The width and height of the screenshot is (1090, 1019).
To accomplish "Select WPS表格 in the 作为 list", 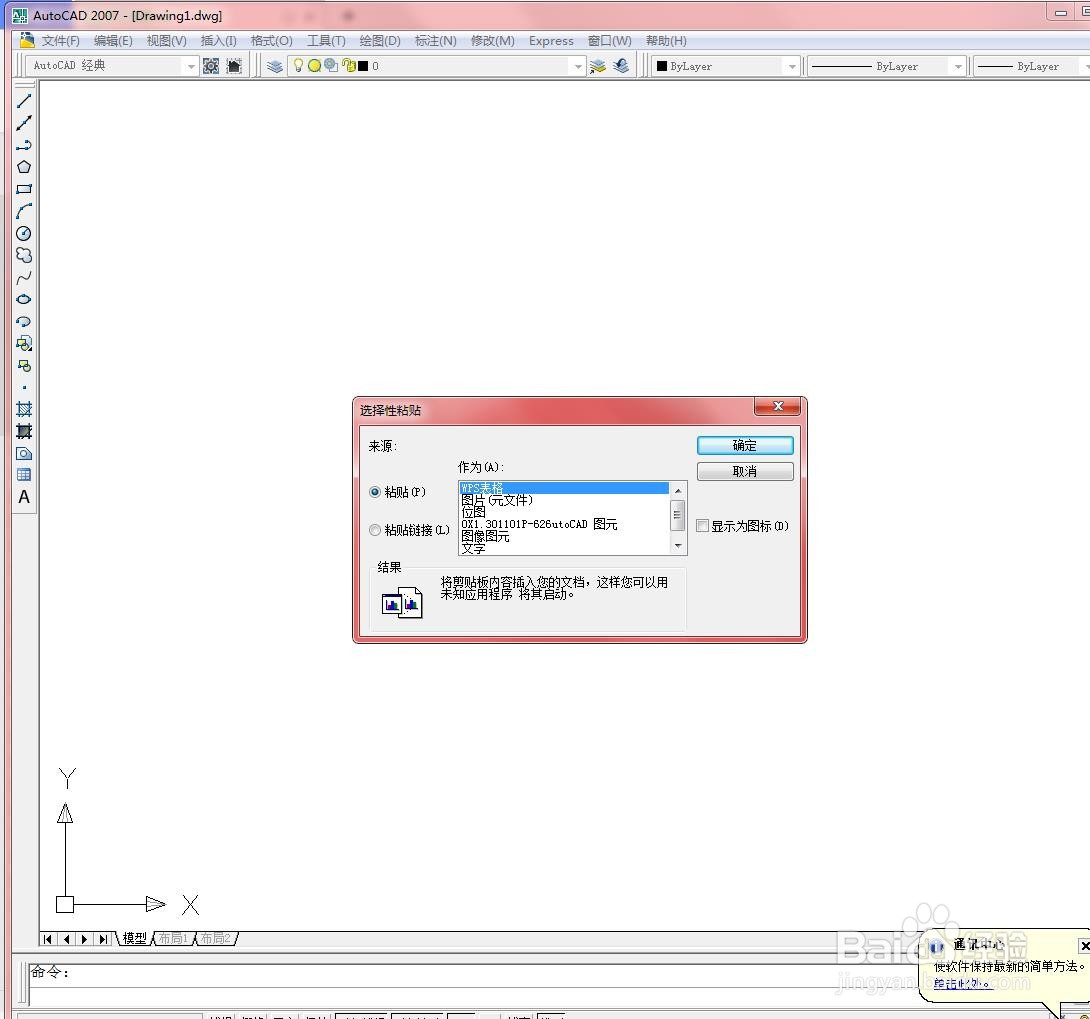I will click(564, 488).
